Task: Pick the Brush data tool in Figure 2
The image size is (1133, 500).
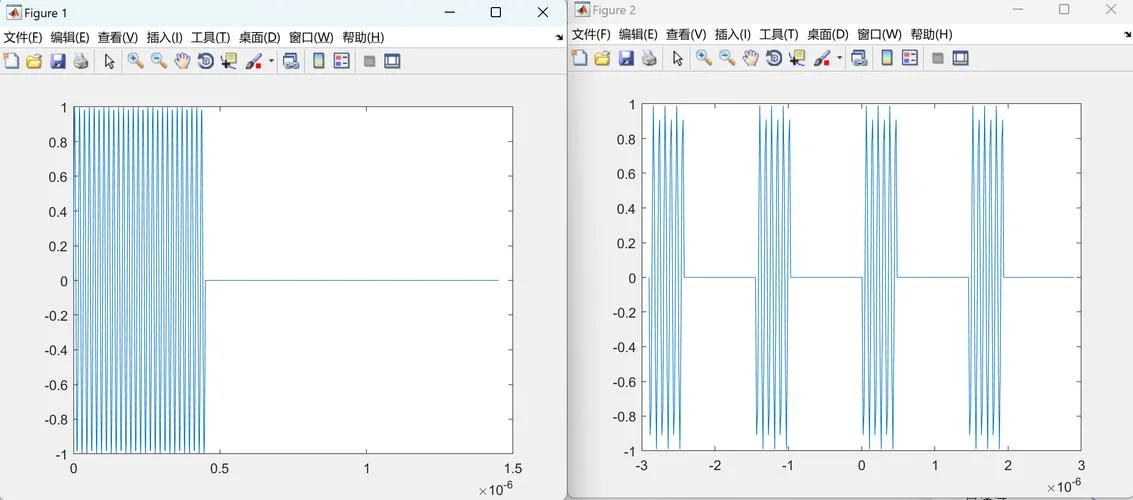Action: click(821, 59)
